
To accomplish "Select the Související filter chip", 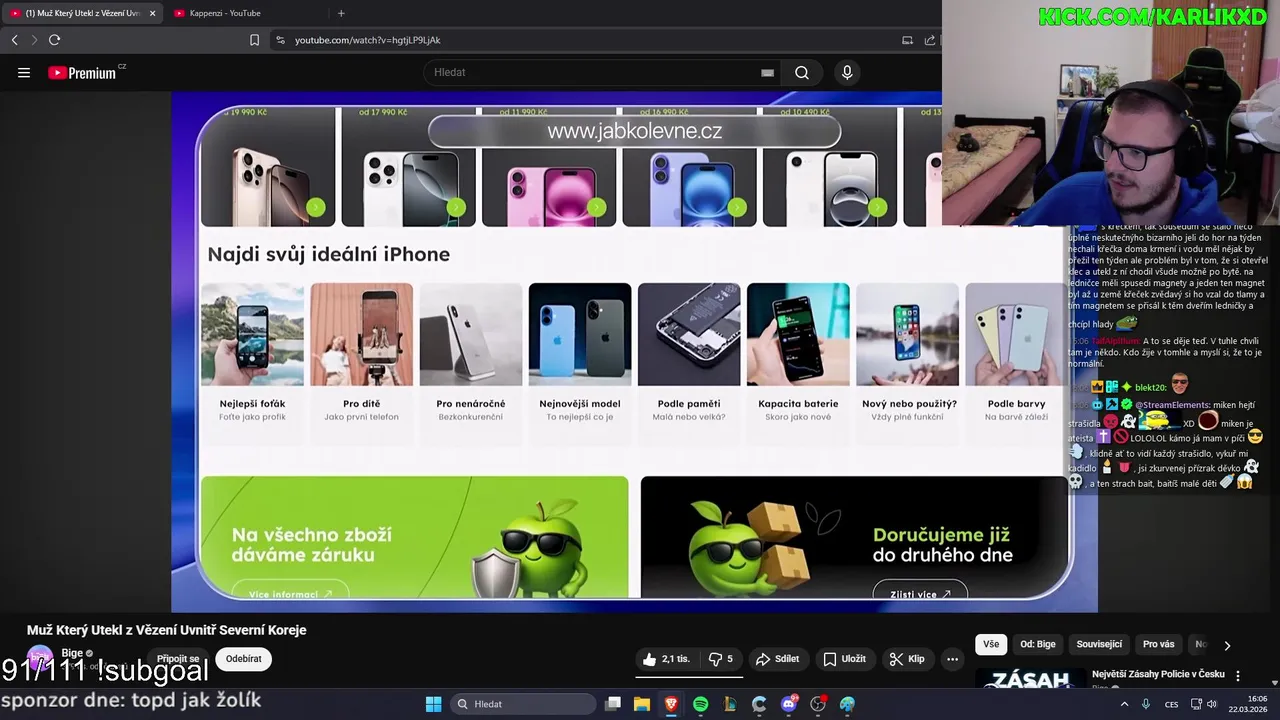I will 1099,644.
